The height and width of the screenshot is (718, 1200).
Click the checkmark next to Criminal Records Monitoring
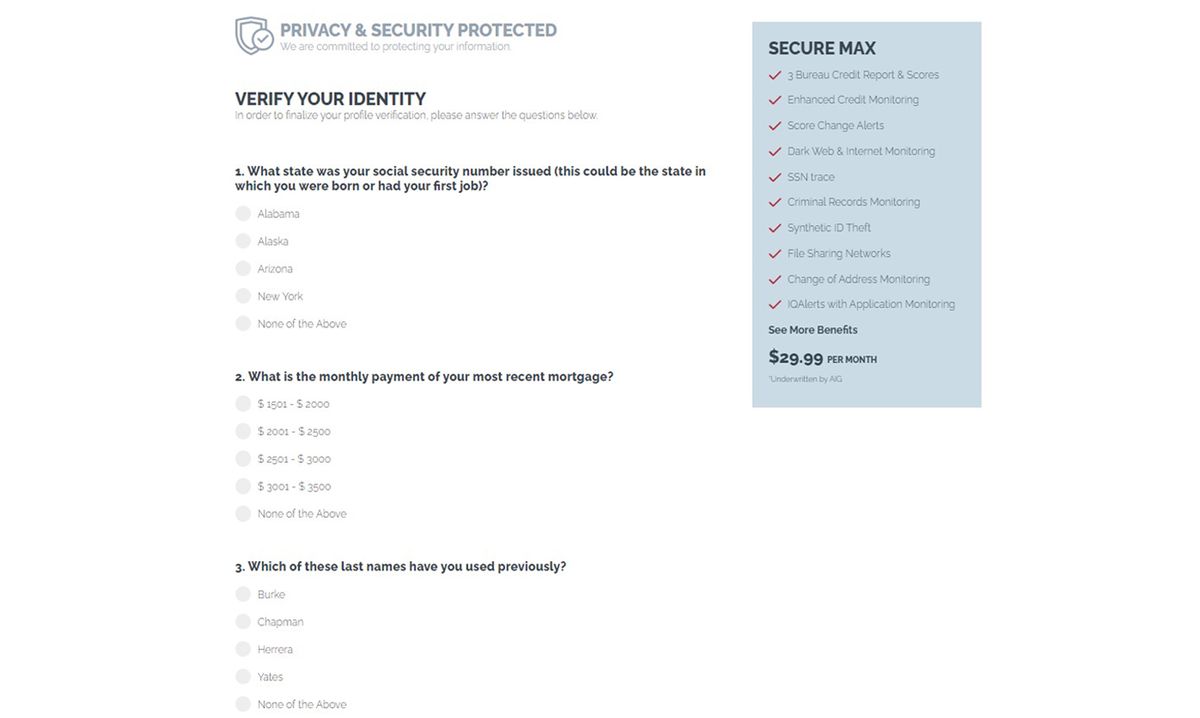click(x=774, y=202)
